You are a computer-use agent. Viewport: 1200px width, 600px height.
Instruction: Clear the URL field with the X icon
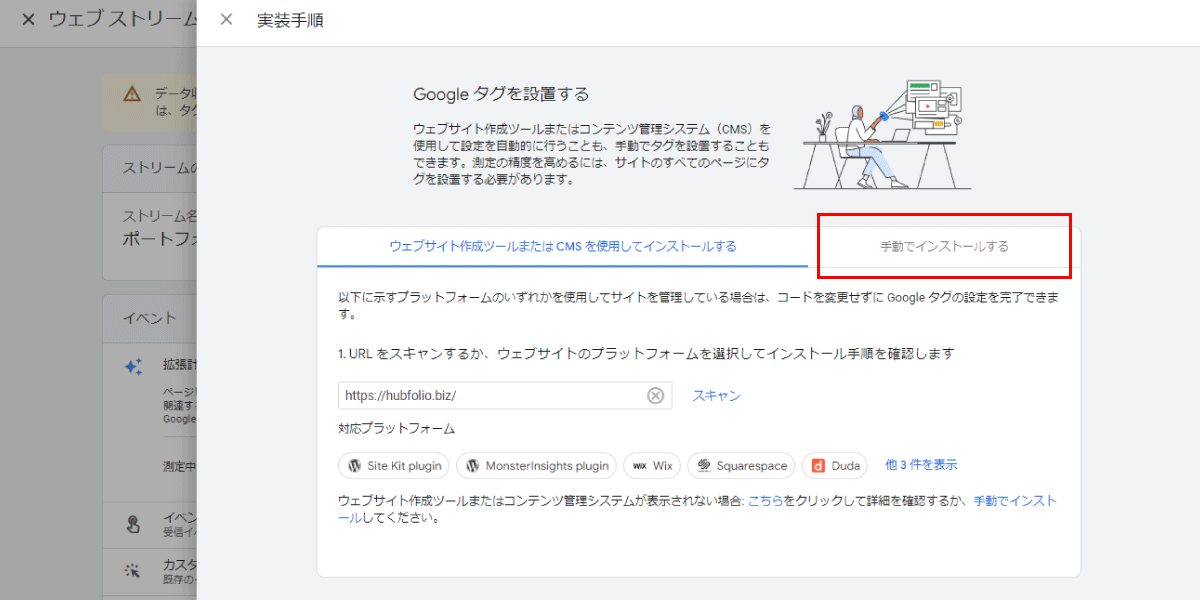point(655,396)
